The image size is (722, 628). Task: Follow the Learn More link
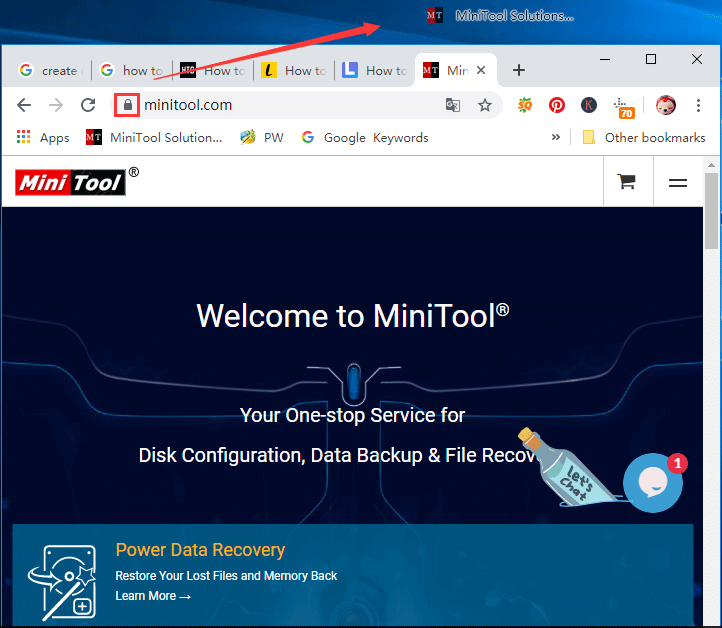pyautogui.click(x=153, y=596)
